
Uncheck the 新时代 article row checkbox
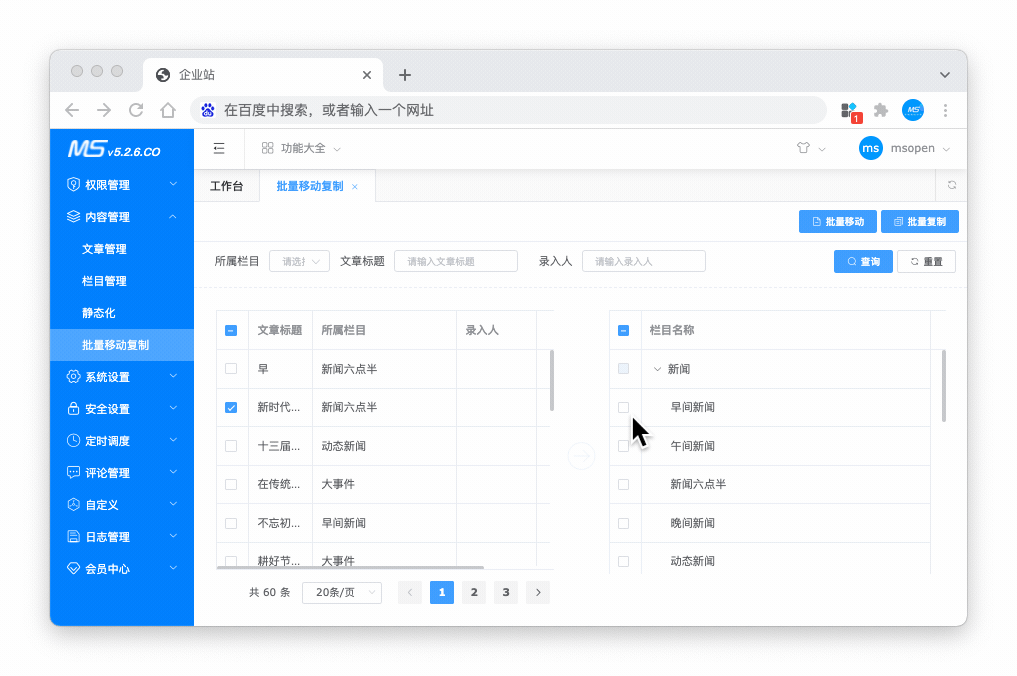(x=231, y=407)
